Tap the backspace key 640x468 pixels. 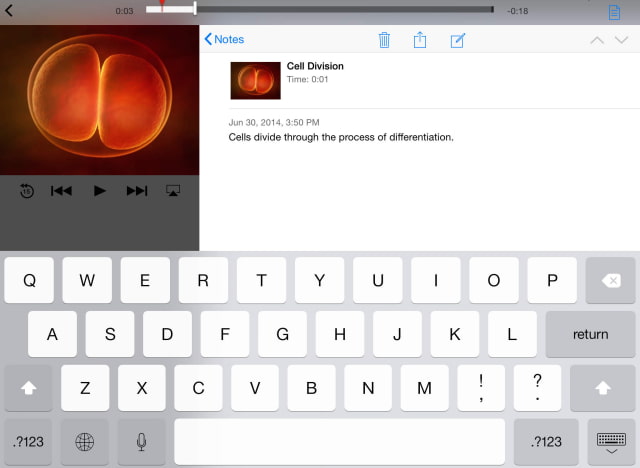pyautogui.click(x=610, y=280)
